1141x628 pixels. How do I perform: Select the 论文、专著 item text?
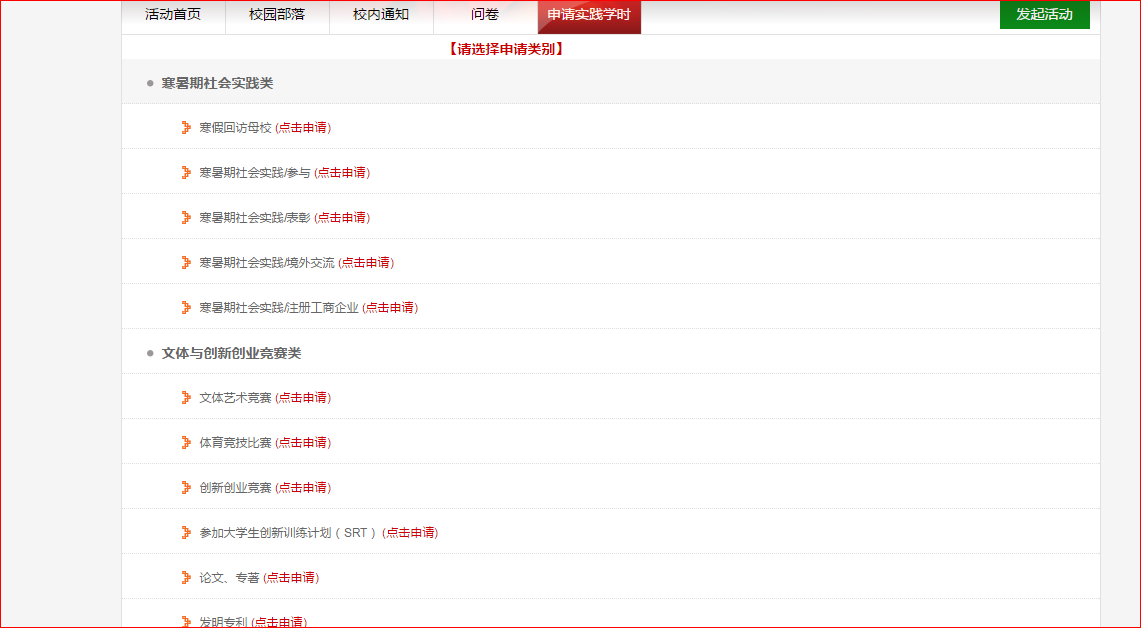(229, 579)
